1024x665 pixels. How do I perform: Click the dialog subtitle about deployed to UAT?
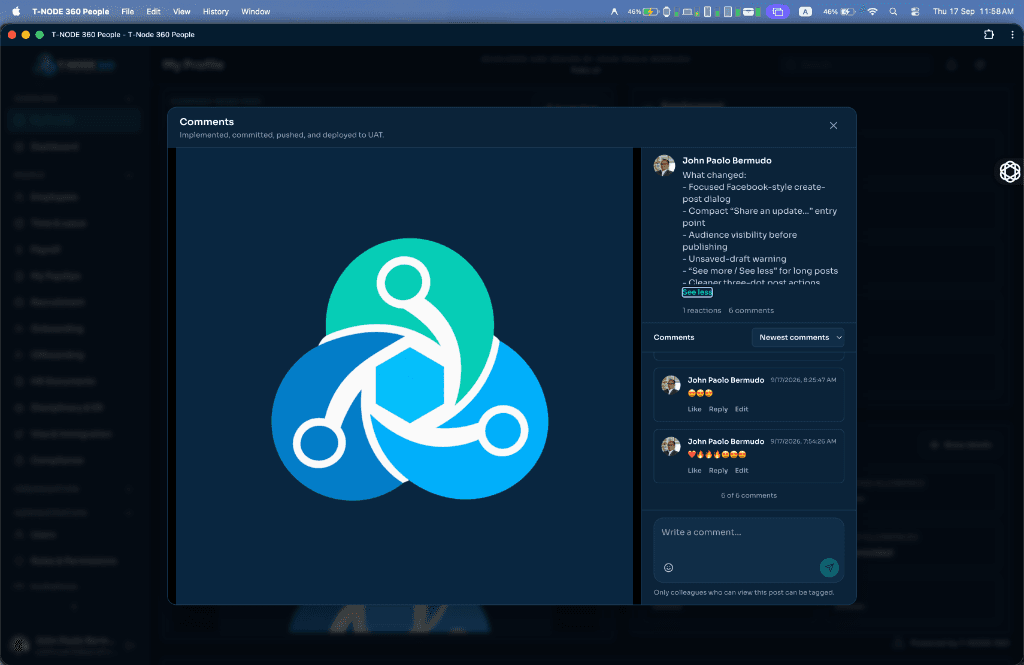click(x=281, y=135)
